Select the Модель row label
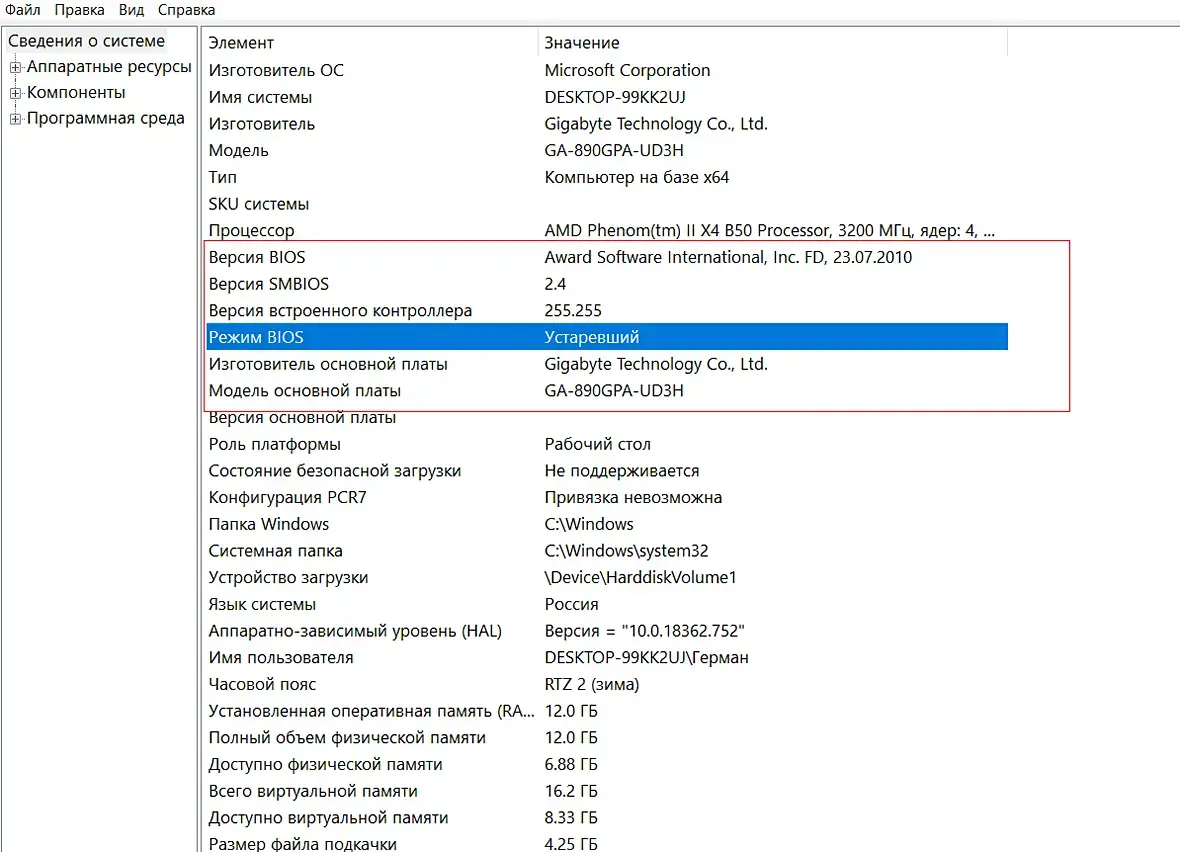1180x852 pixels. (x=239, y=151)
